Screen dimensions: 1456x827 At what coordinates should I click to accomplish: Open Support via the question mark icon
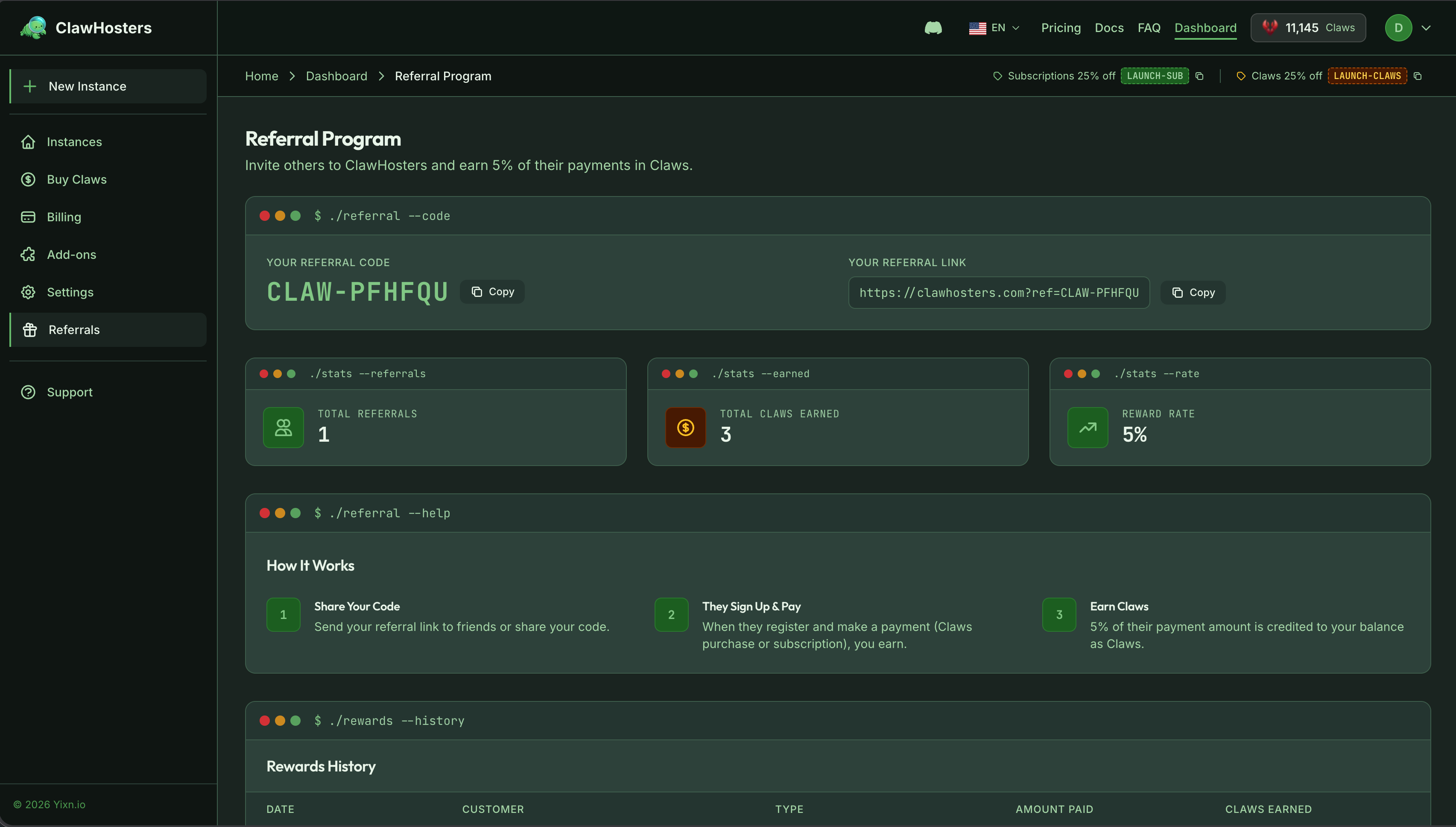[x=29, y=392]
